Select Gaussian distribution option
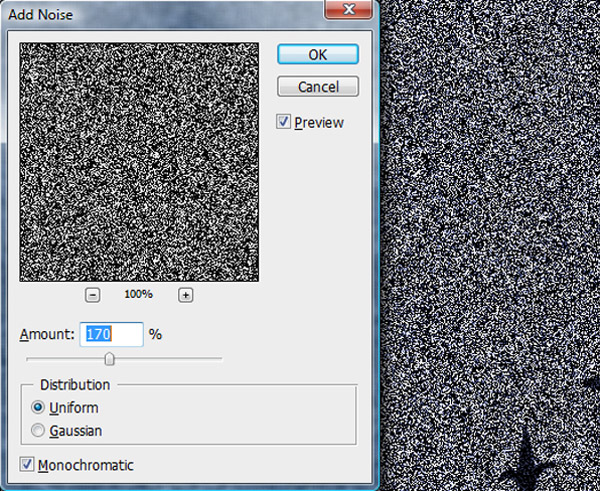 point(38,430)
